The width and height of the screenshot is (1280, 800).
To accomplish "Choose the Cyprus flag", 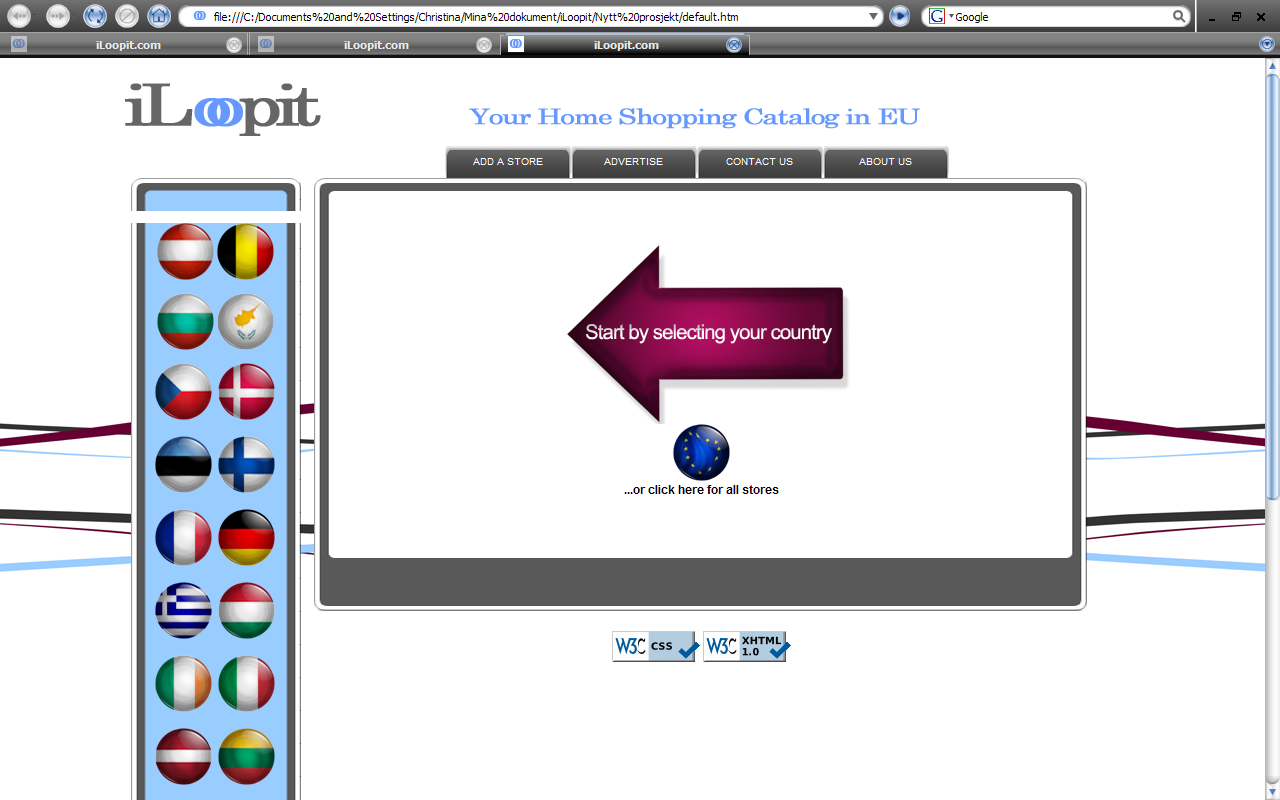I will pos(245,321).
